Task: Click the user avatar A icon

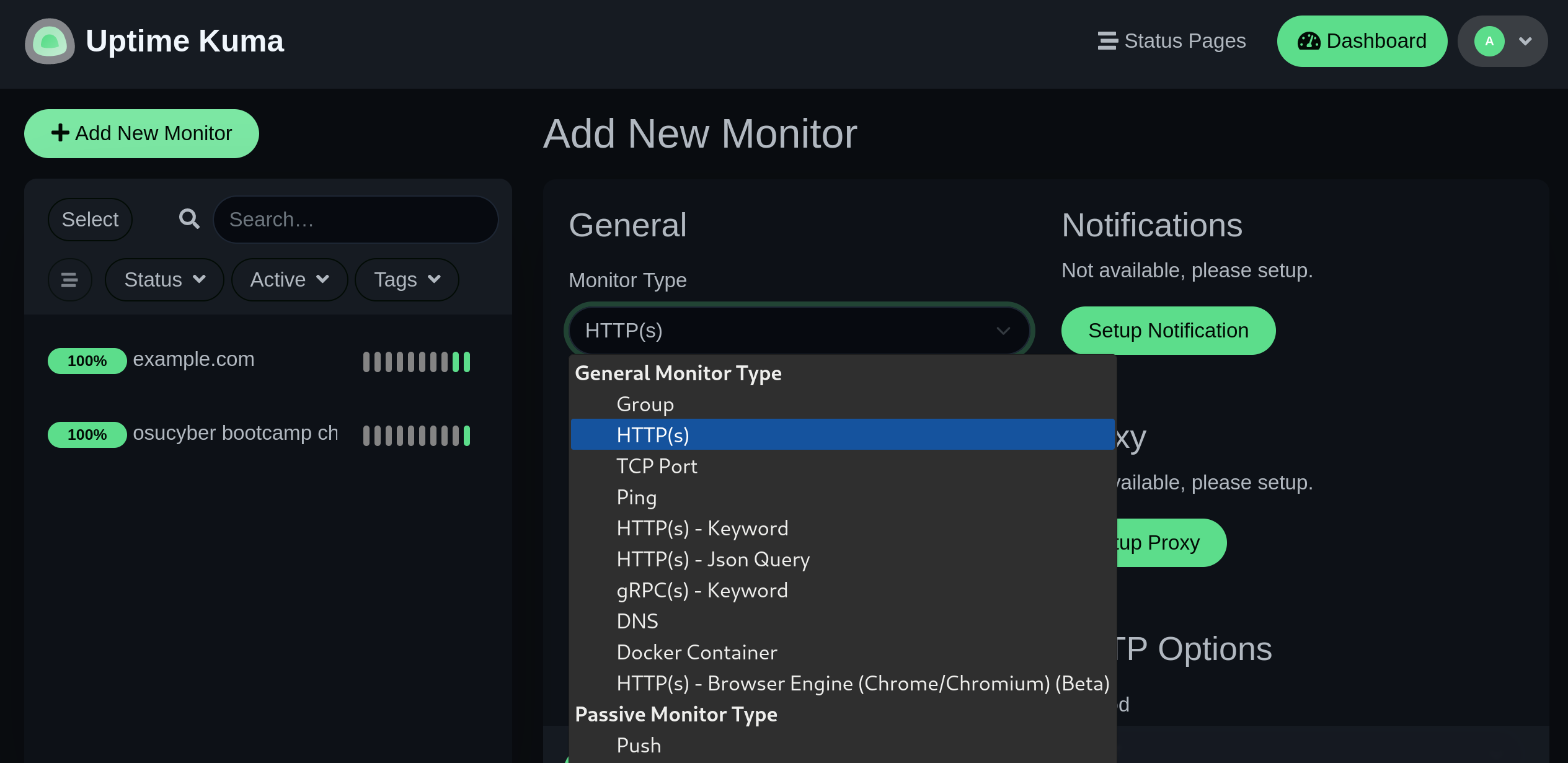Action: [1489, 42]
